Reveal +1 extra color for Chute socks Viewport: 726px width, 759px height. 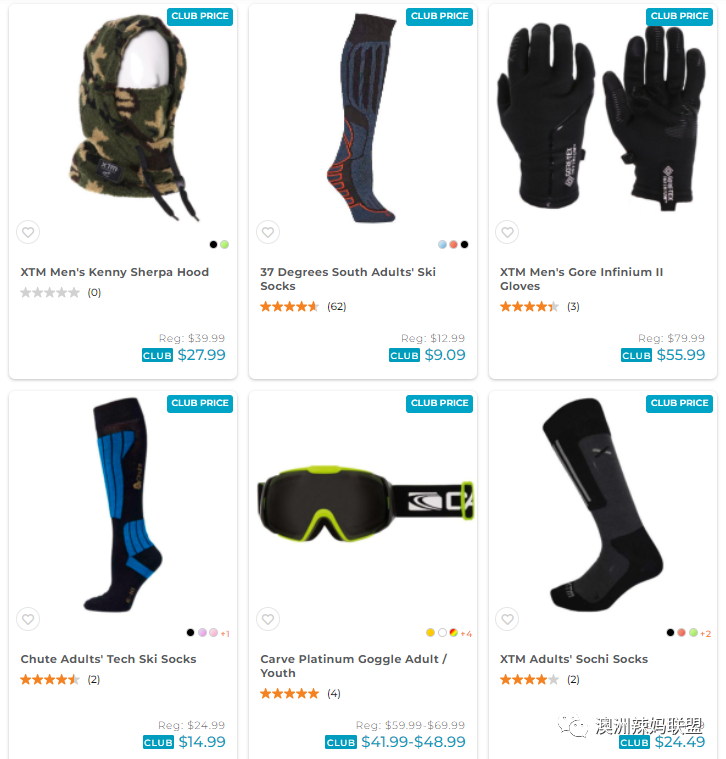225,634
